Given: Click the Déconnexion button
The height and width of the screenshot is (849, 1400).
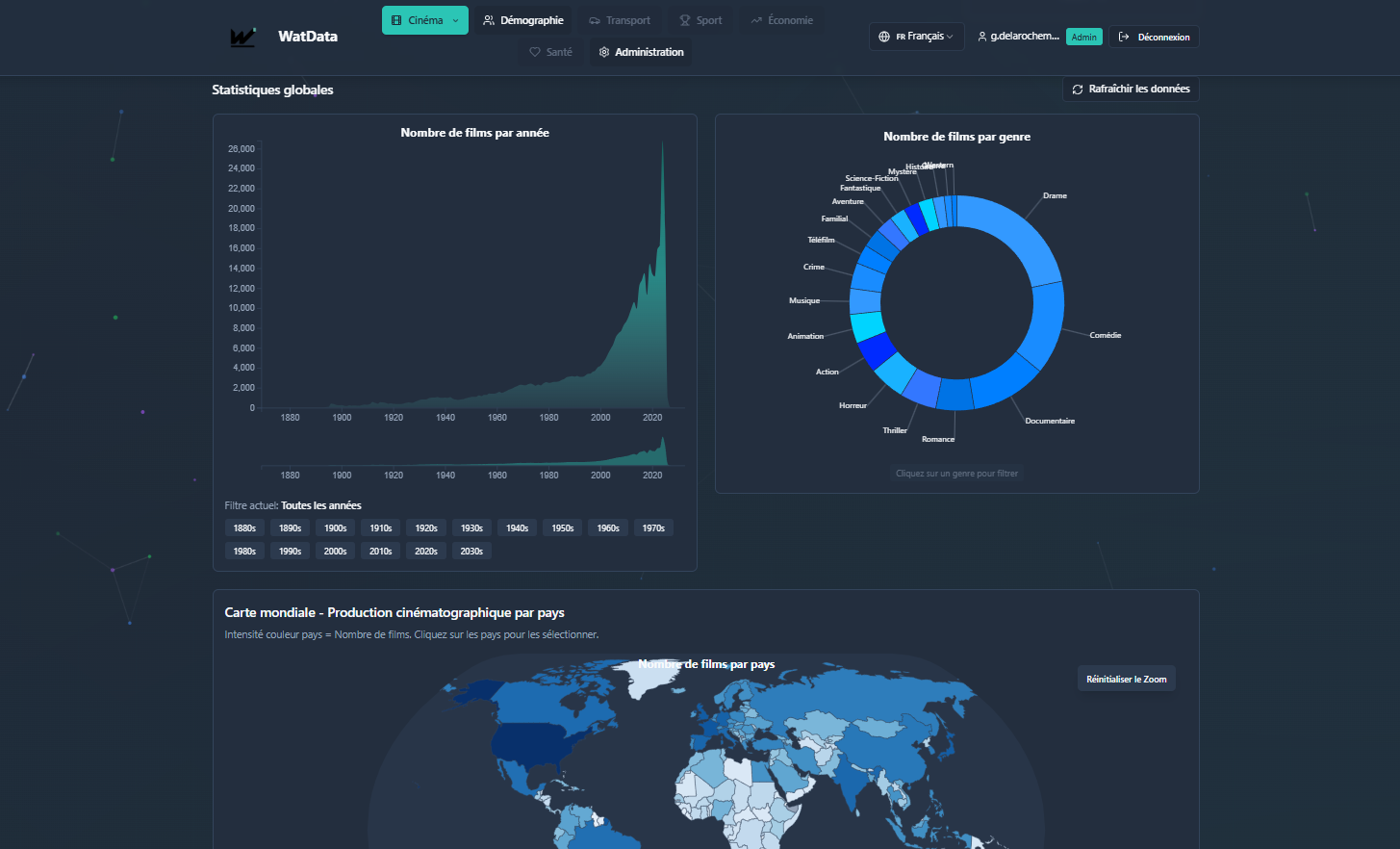Looking at the screenshot, I should point(1154,37).
